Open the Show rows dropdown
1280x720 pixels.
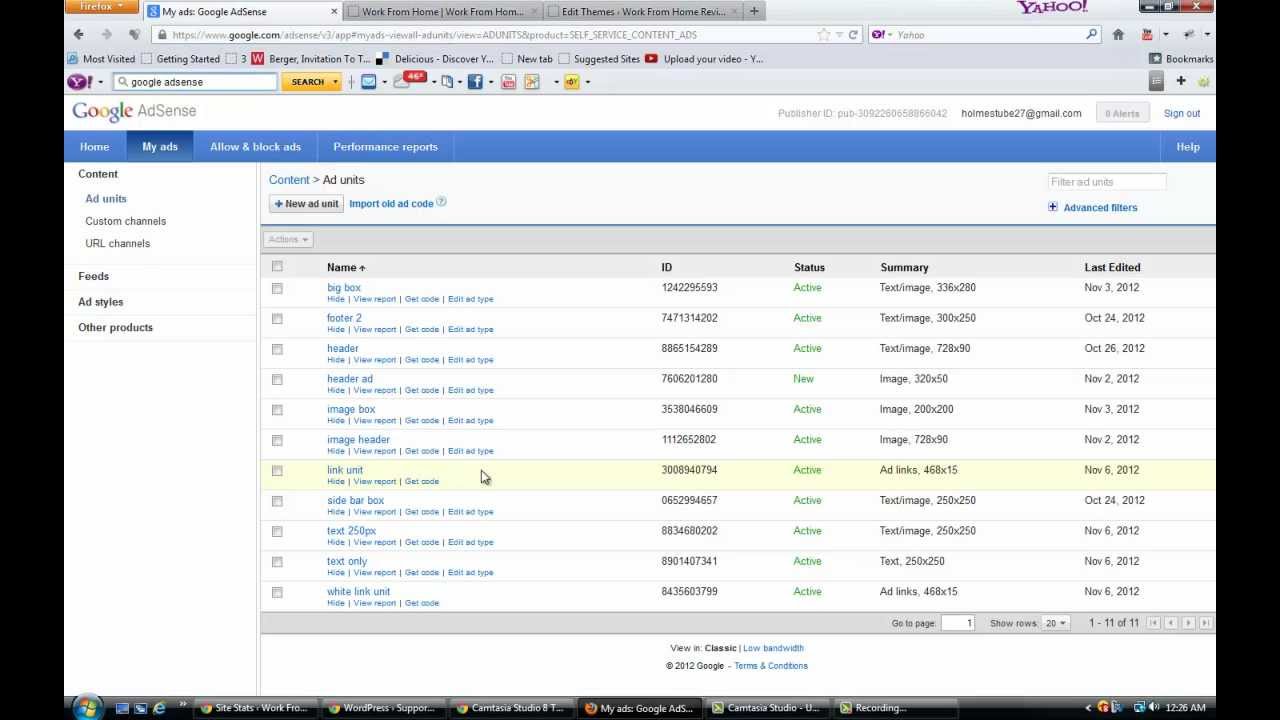click(x=1055, y=623)
